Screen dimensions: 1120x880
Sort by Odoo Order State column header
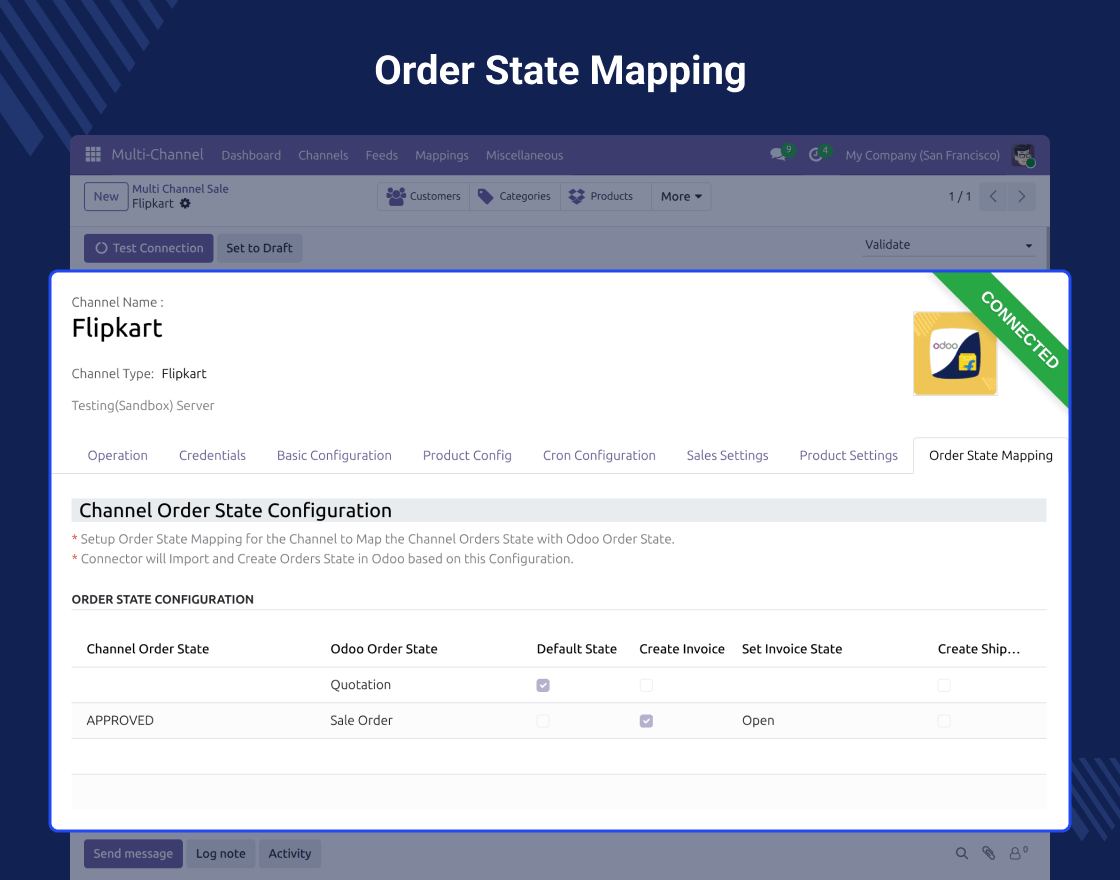pos(384,649)
